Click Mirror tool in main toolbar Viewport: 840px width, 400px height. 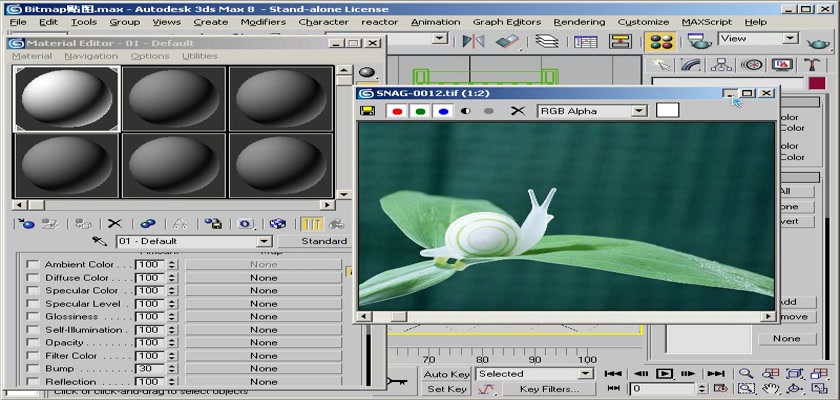(473, 41)
